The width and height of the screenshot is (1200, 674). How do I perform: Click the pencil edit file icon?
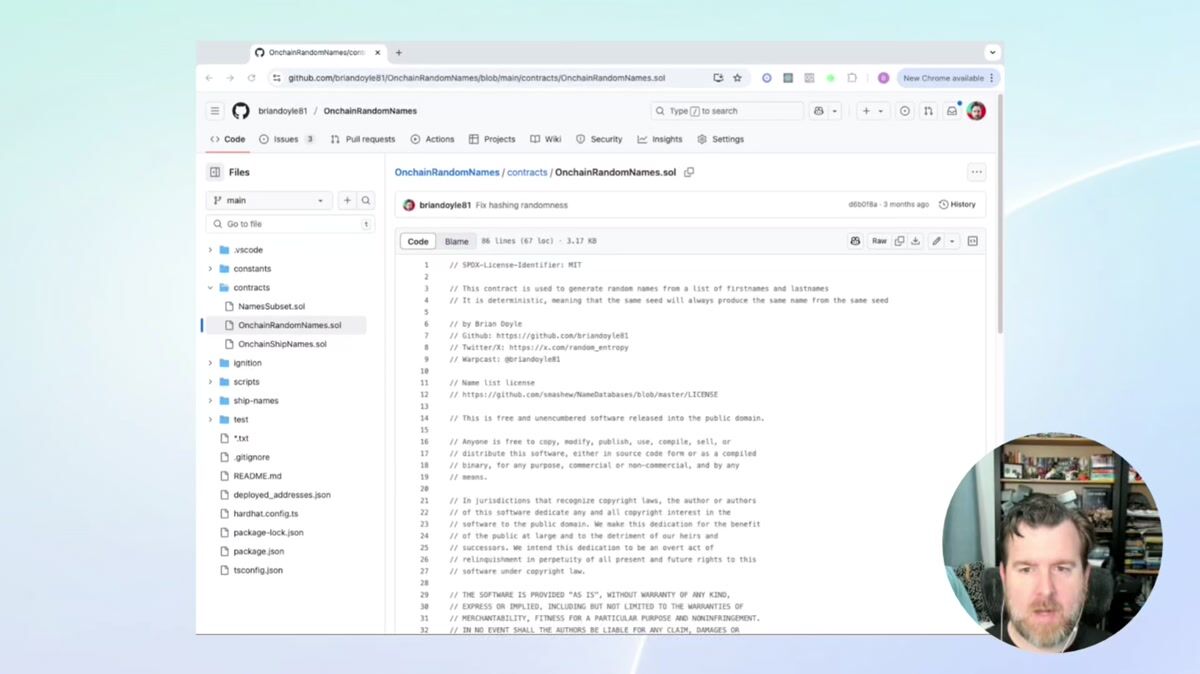point(936,241)
